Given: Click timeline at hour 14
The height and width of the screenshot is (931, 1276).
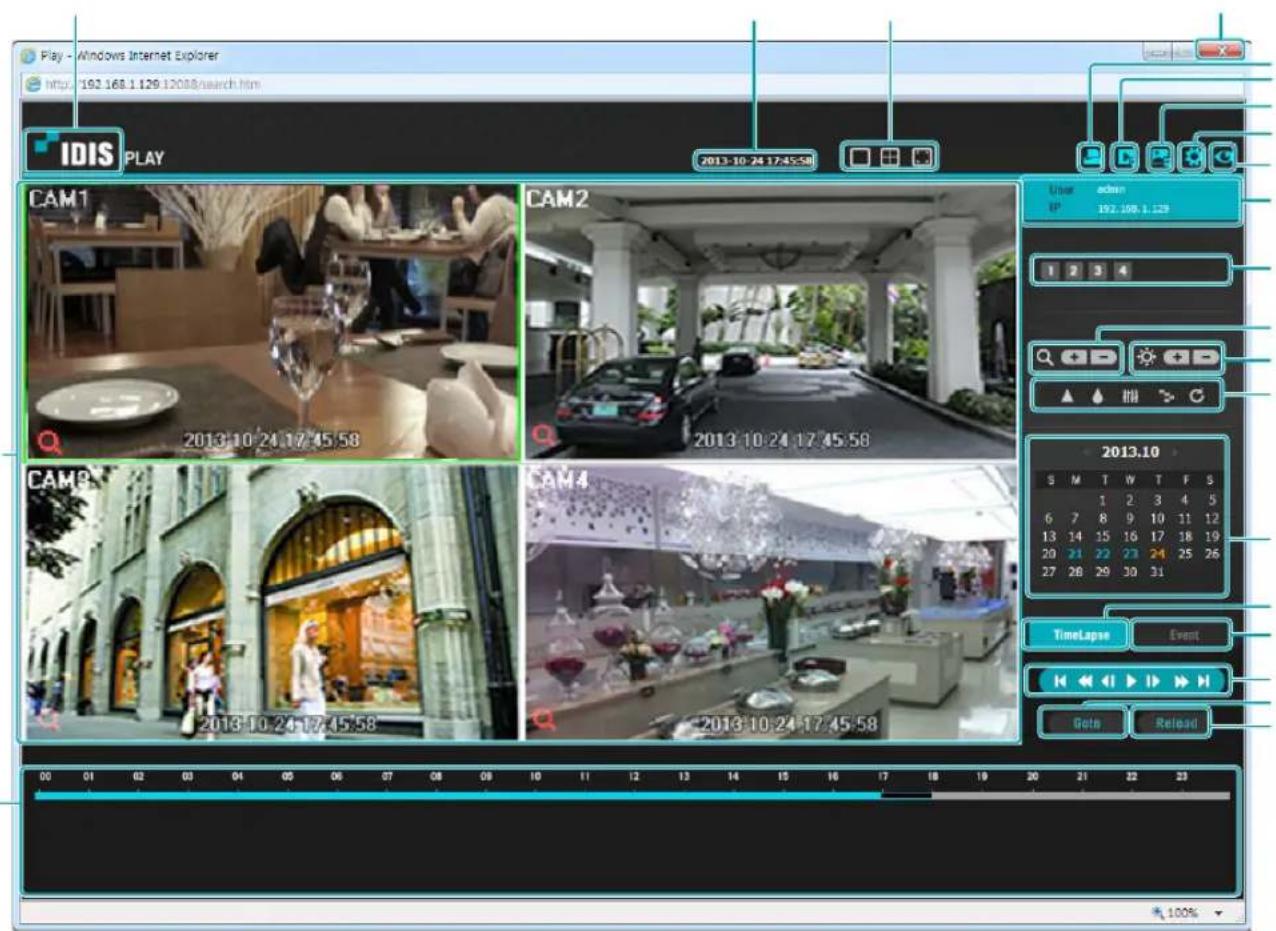Looking at the screenshot, I should [x=734, y=795].
